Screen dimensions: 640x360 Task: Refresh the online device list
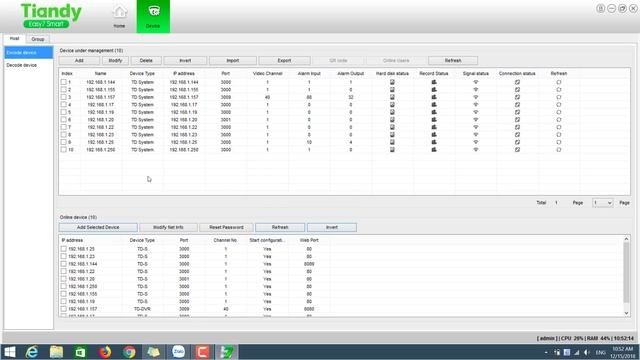click(x=280, y=227)
